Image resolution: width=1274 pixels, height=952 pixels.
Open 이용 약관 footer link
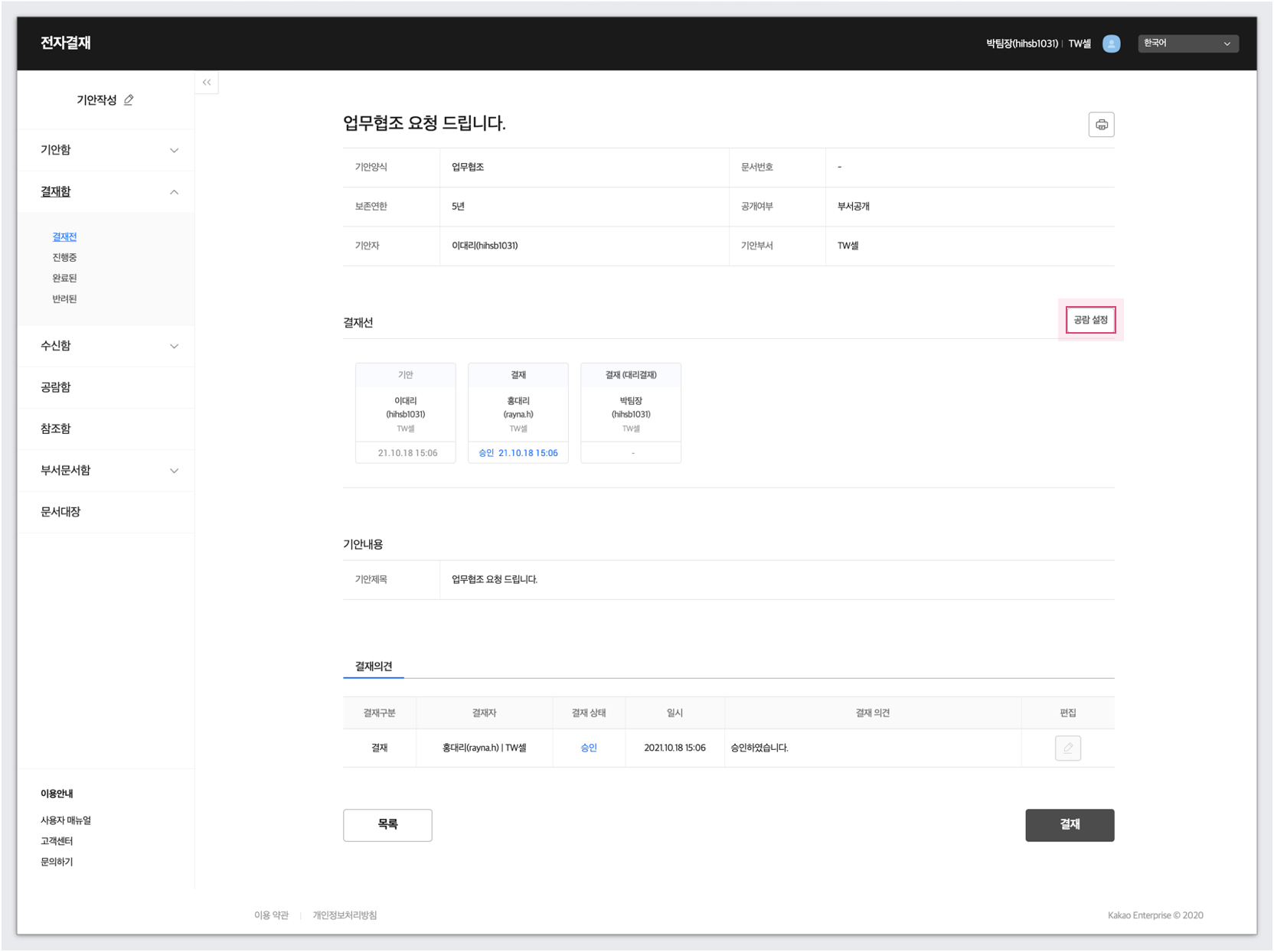click(271, 915)
